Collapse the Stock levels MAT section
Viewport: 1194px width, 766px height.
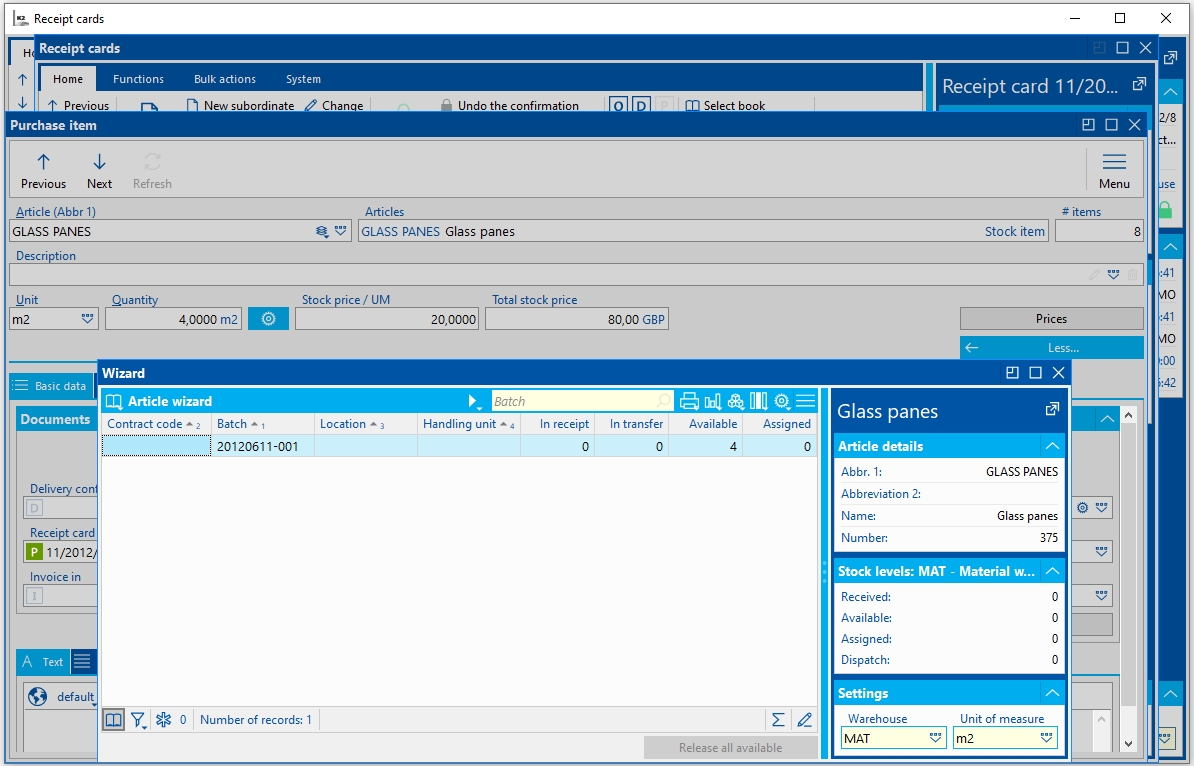click(1052, 571)
